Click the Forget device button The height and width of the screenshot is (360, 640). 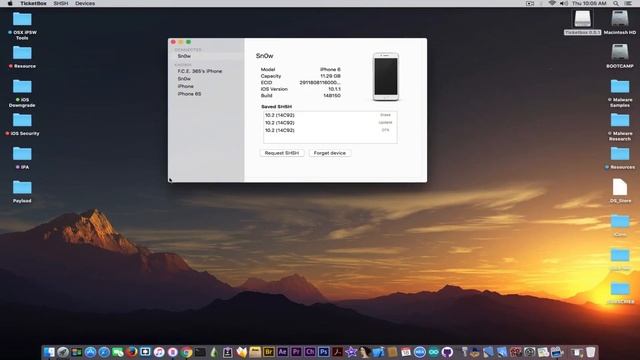click(329, 153)
